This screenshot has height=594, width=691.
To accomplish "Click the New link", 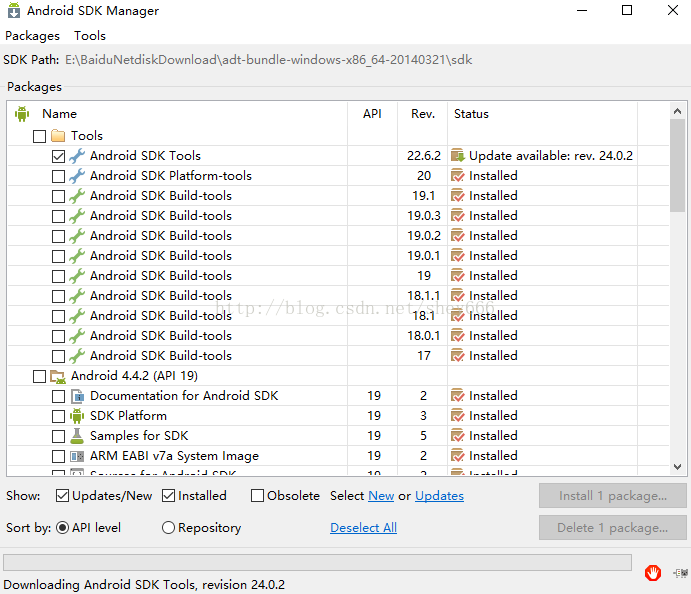I will click(381, 496).
